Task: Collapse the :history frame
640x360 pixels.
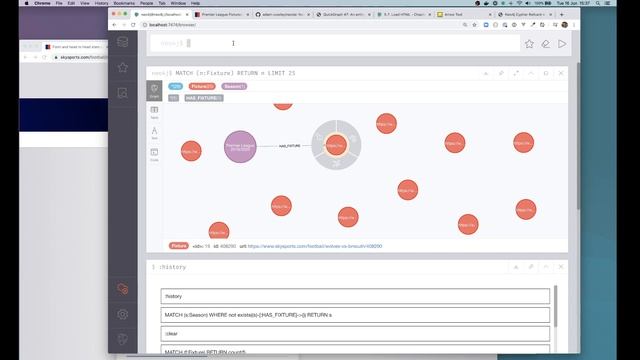Action: coord(546,267)
